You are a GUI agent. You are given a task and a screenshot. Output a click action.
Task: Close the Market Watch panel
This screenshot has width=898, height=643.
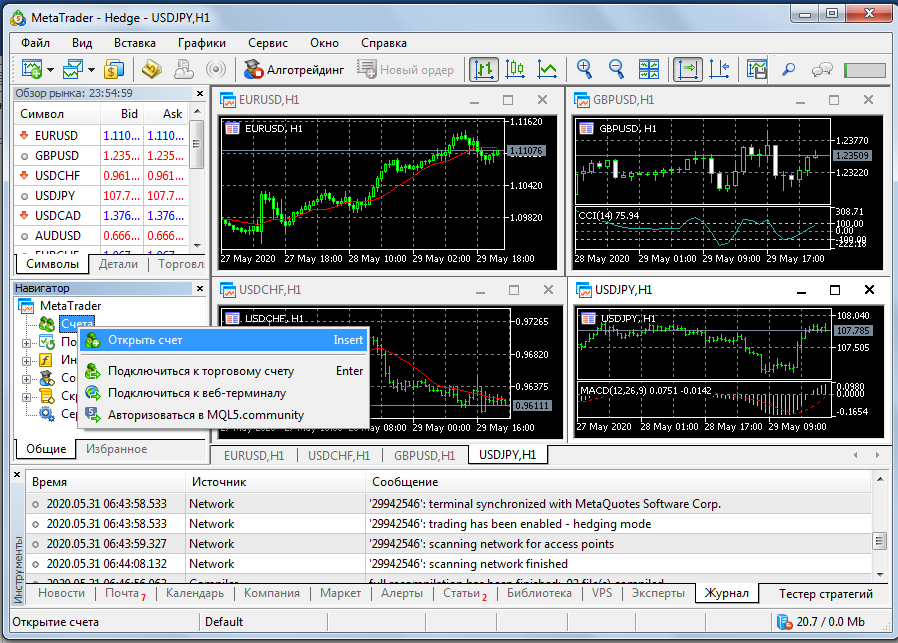pos(200,93)
